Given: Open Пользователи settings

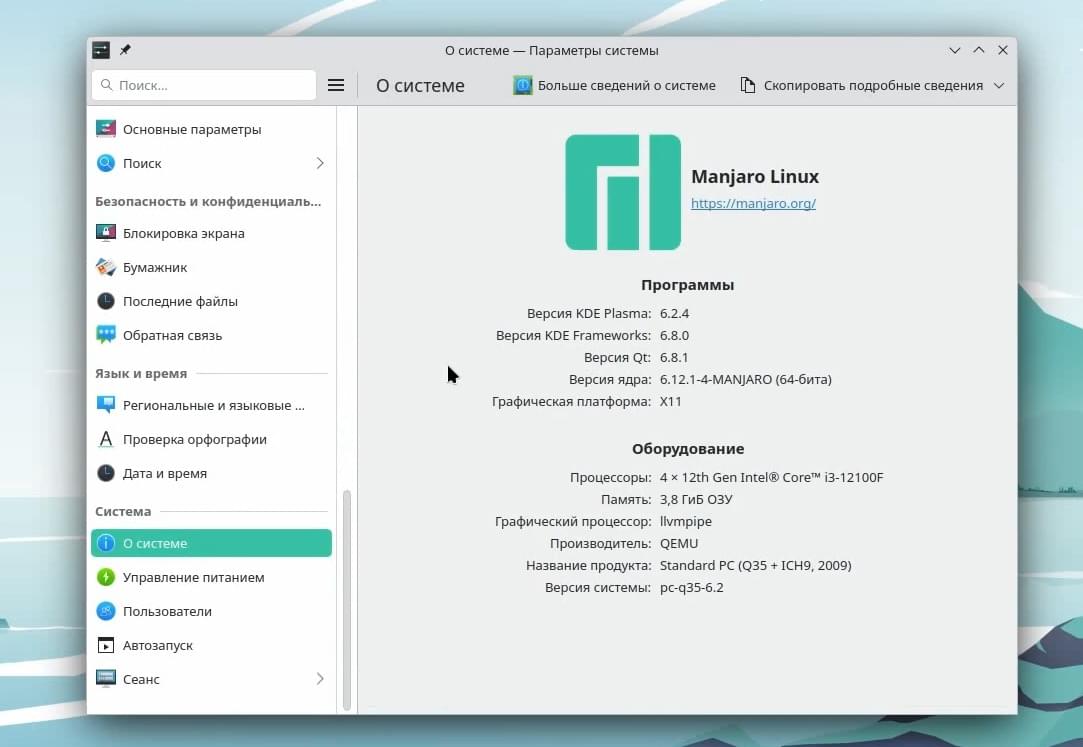Looking at the screenshot, I should click(211, 611).
